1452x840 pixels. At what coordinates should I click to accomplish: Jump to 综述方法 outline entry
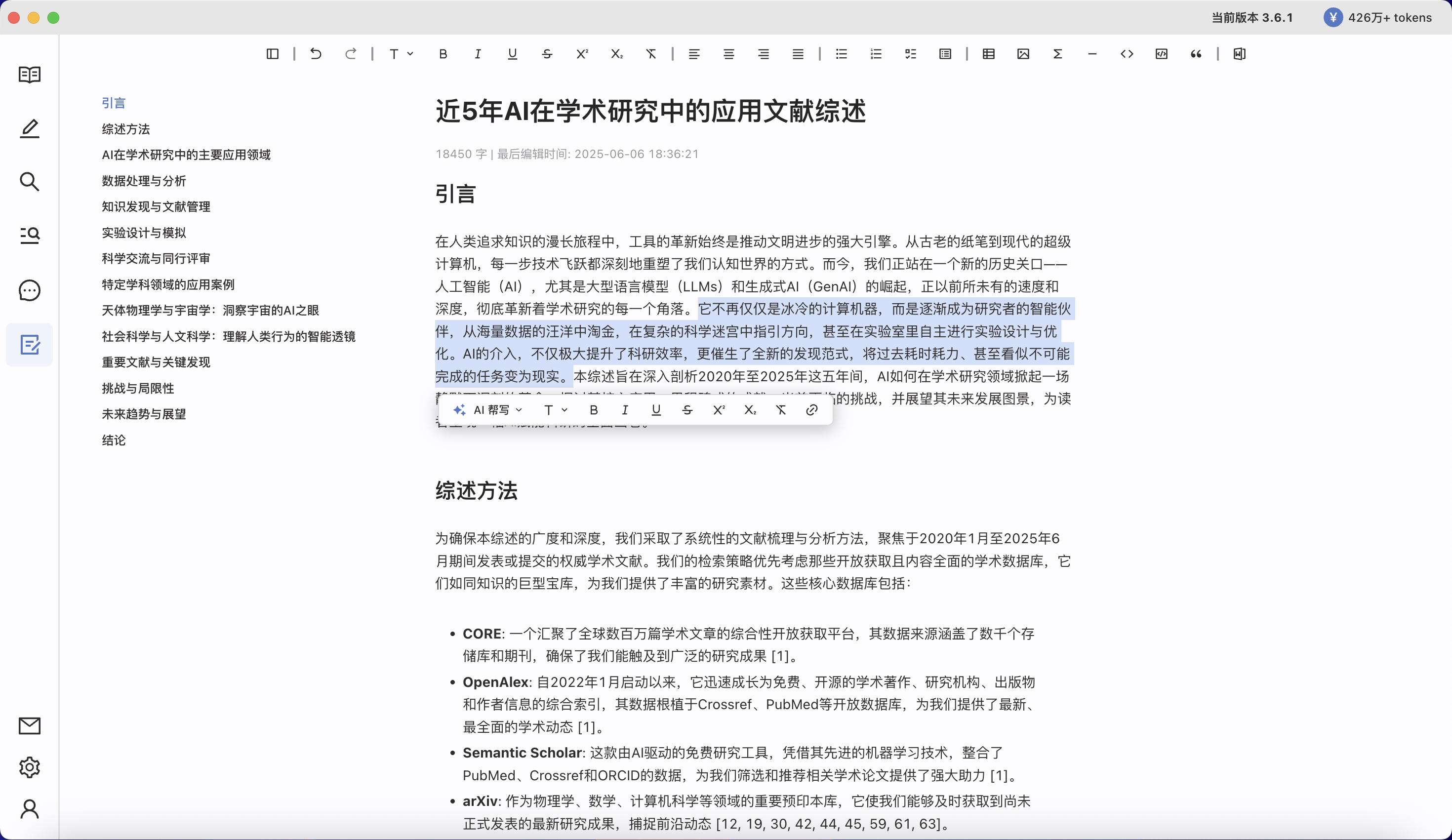[125, 128]
